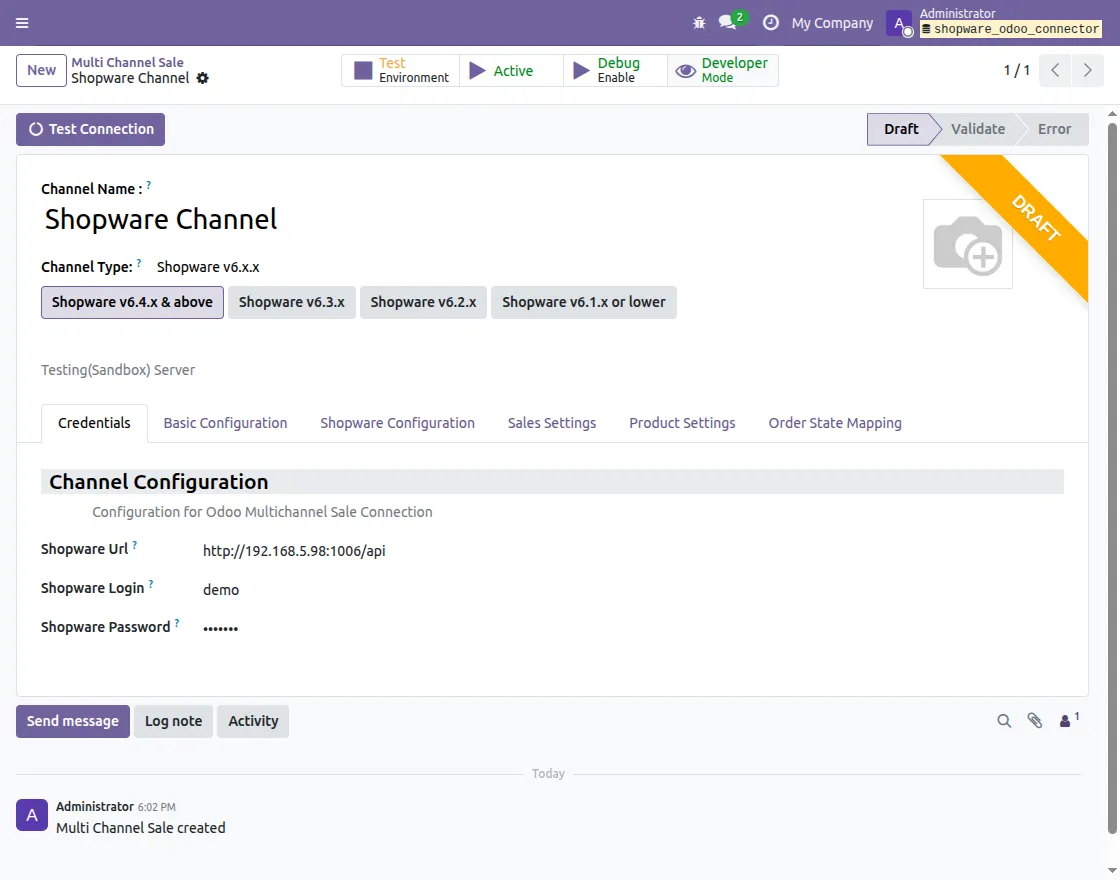Click the vertical page scrollbar
Image resolution: width=1120 pixels, height=880 pixels.
(x=1112, y=477)
